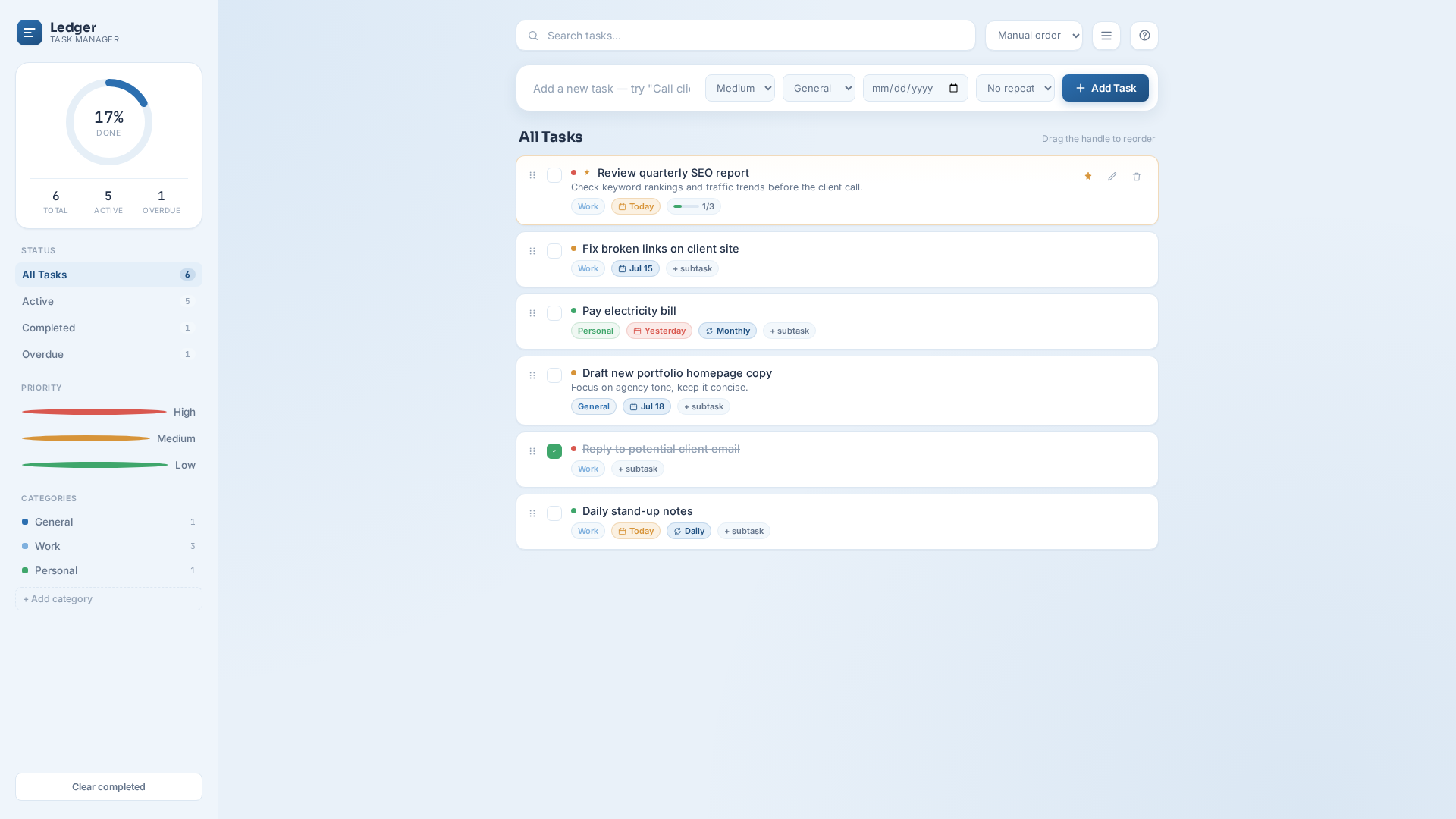Image resolution: width=1456 pixels, height=819 pixels.
Task: Add subtask to Fix broken links
Action: tap(692, 268)
